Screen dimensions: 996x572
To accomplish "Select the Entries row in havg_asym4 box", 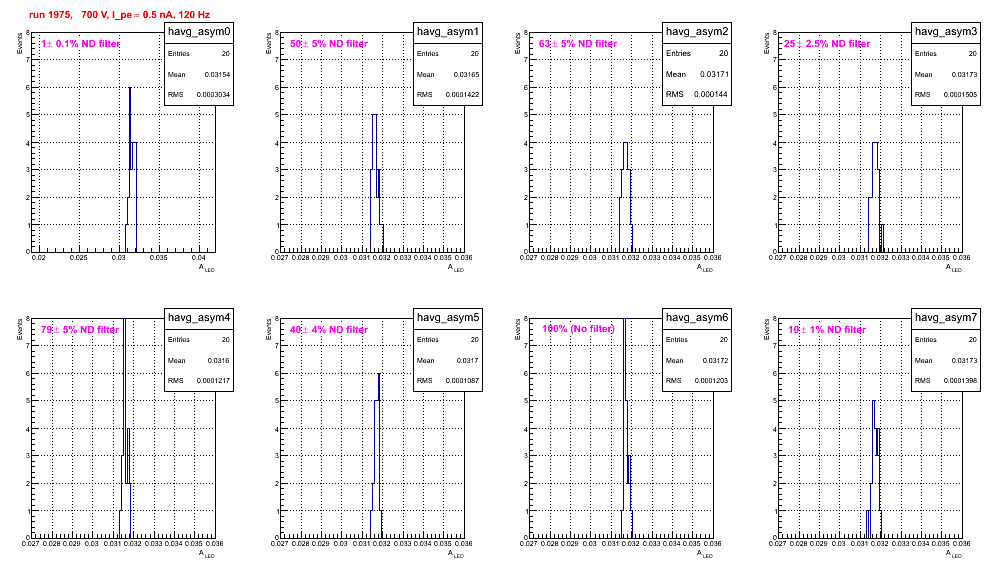I will click(199, 340).
